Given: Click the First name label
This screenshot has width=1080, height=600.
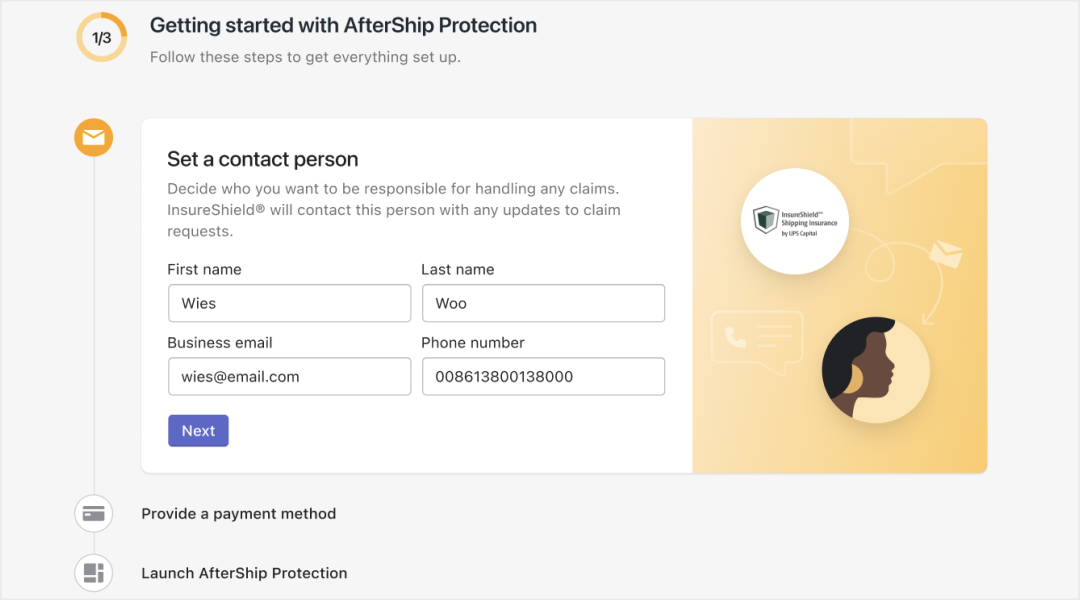Looking at the screenshot, I should [204, 269].
